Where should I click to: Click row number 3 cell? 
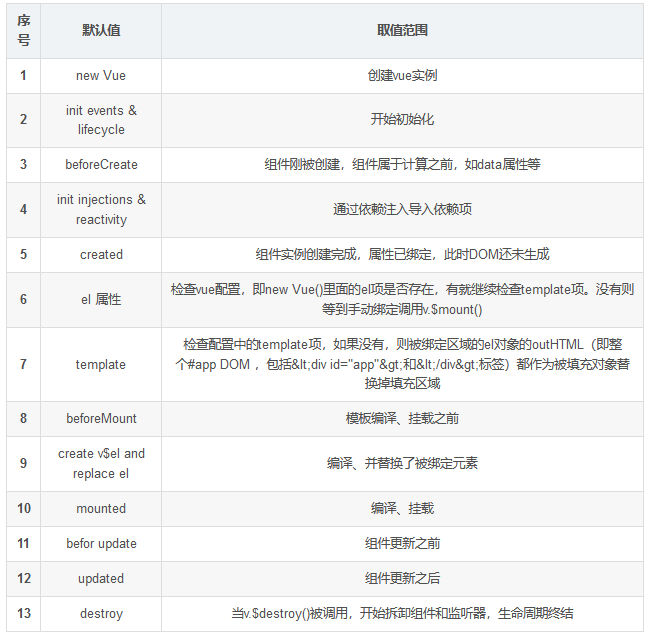[x=24, y=165]
